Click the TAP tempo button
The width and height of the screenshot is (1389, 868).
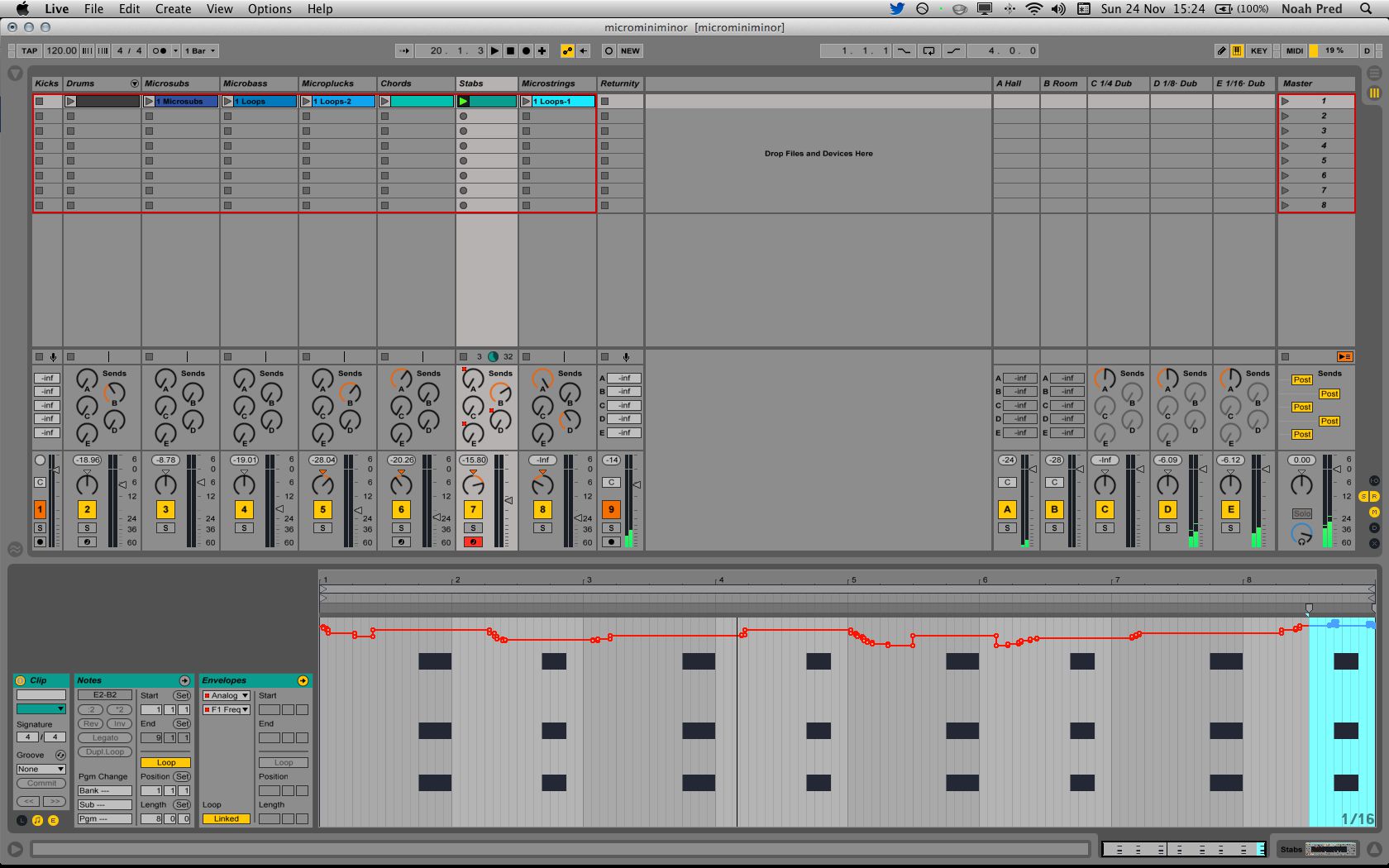tap(30, 50)
